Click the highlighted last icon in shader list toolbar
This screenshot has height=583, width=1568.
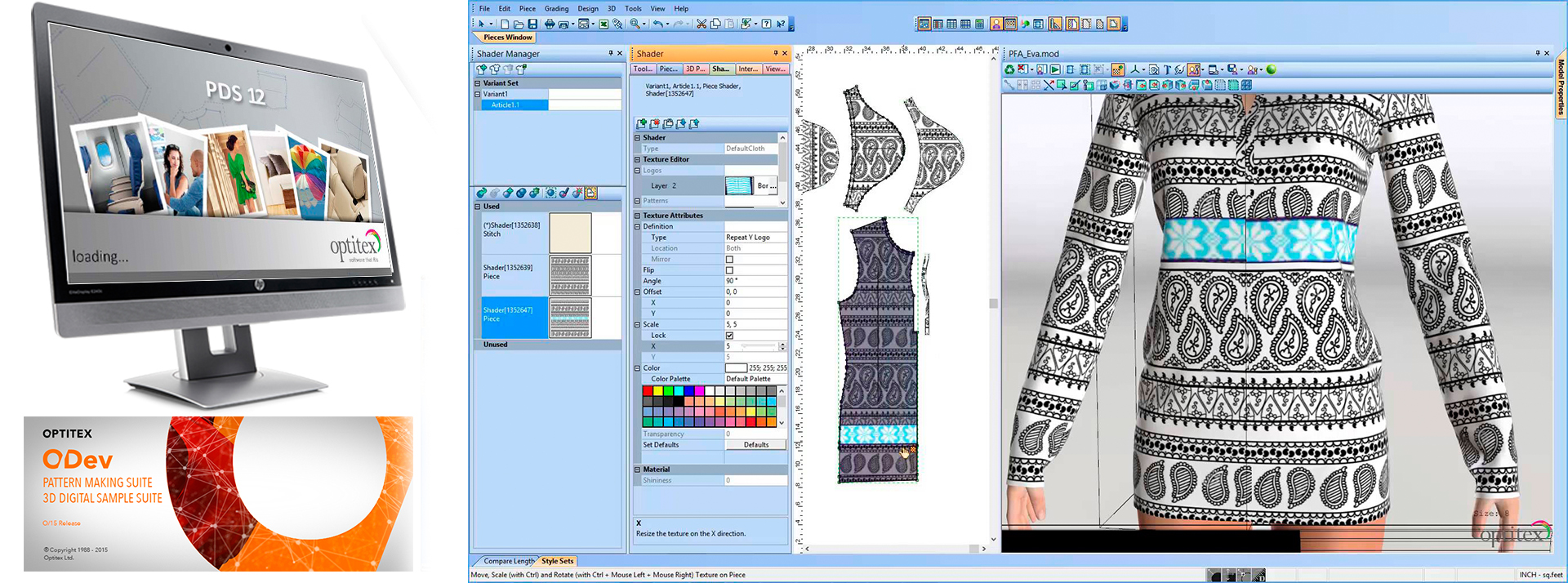tap(590, 193)
